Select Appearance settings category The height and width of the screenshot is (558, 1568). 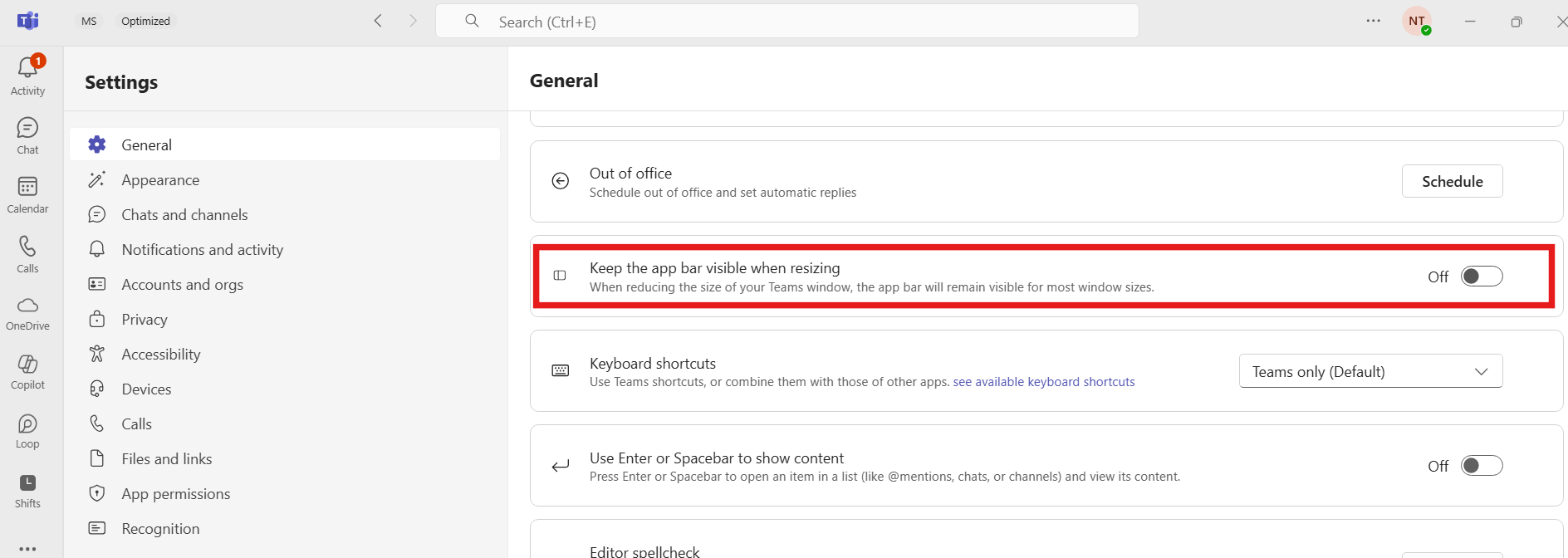coord(285,179)
